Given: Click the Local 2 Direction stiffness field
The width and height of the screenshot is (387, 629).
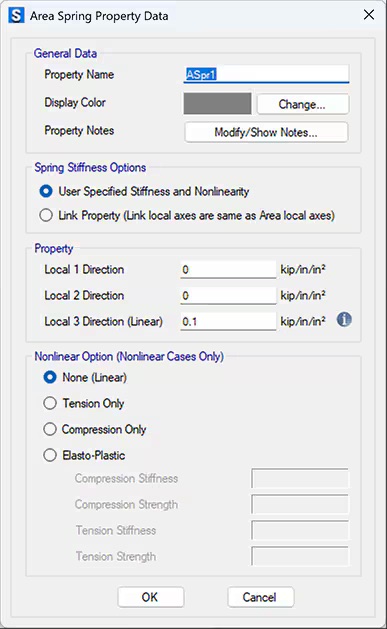Looking at the screenshot, I should click(x=228, y=296).
